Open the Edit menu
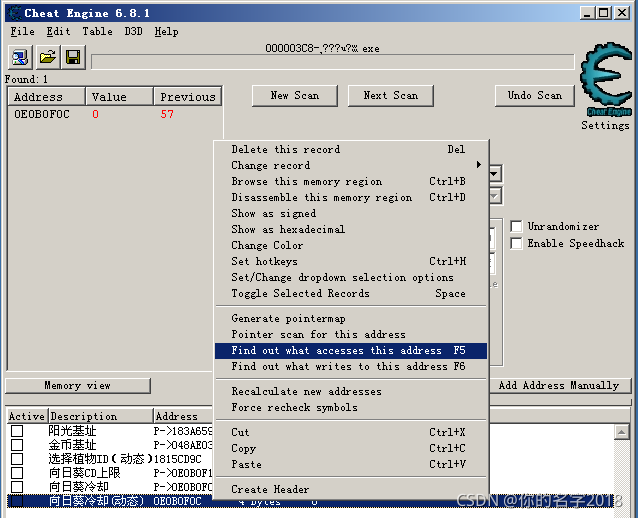Viewport: 638px width, 518px height. pos(58,31)
